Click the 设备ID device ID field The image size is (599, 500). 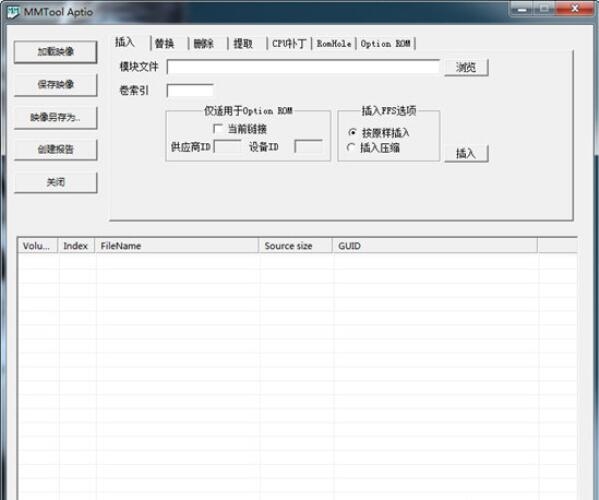(x=308, y=147)
